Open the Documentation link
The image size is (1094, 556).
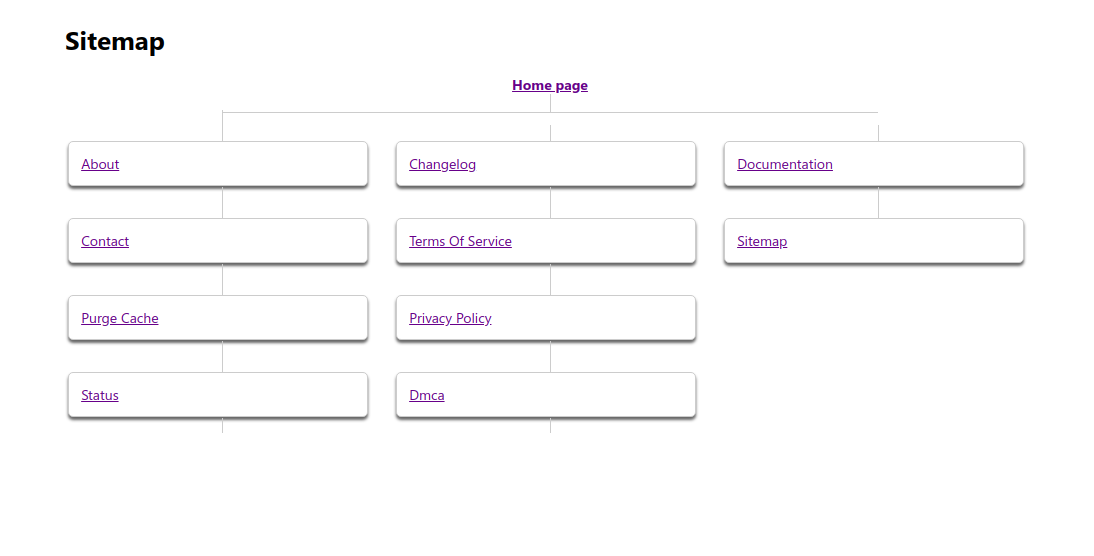[x=785, y=165]
